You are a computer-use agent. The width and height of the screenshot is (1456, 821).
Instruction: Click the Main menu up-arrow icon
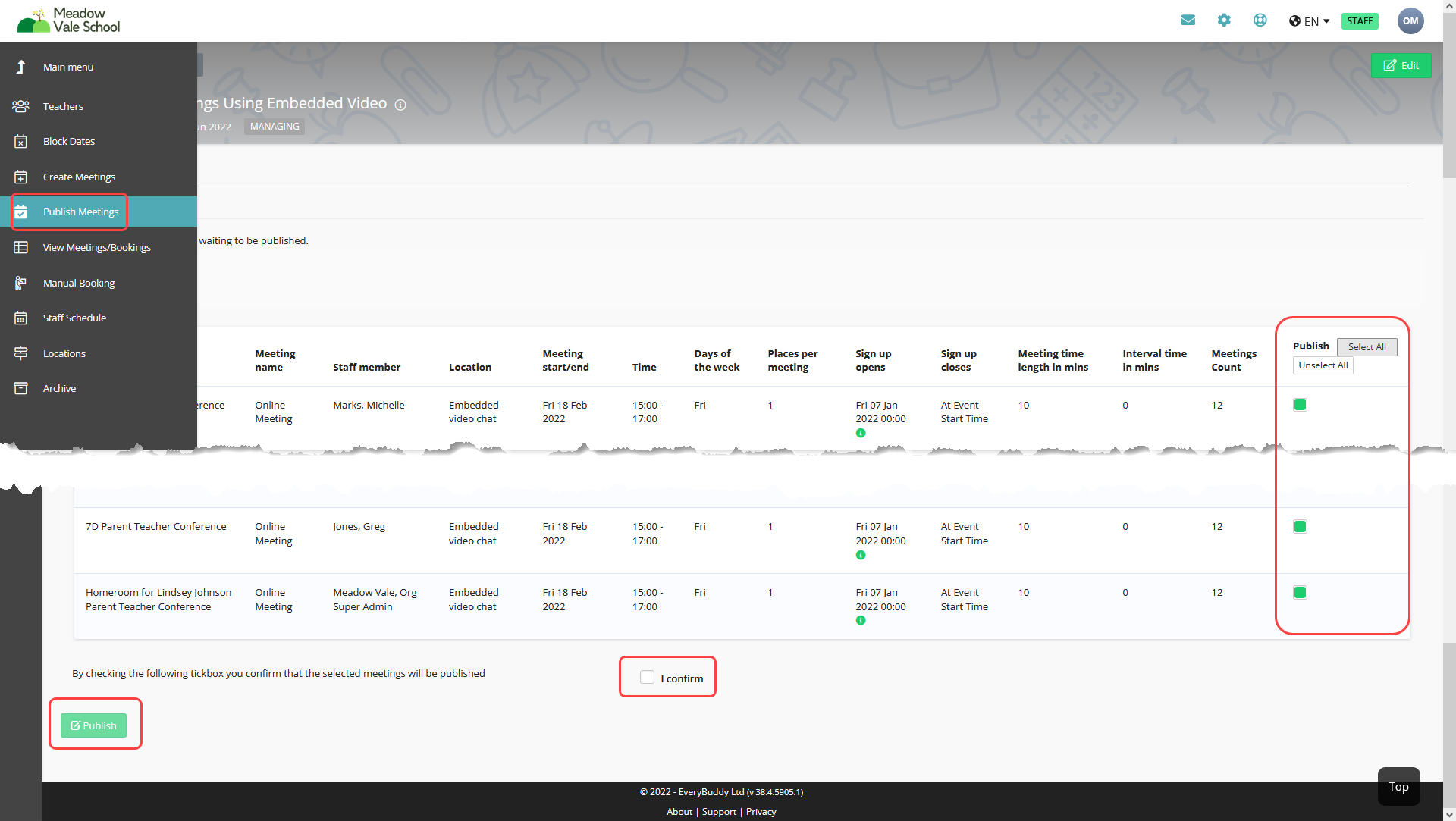(x=21, y=67)
